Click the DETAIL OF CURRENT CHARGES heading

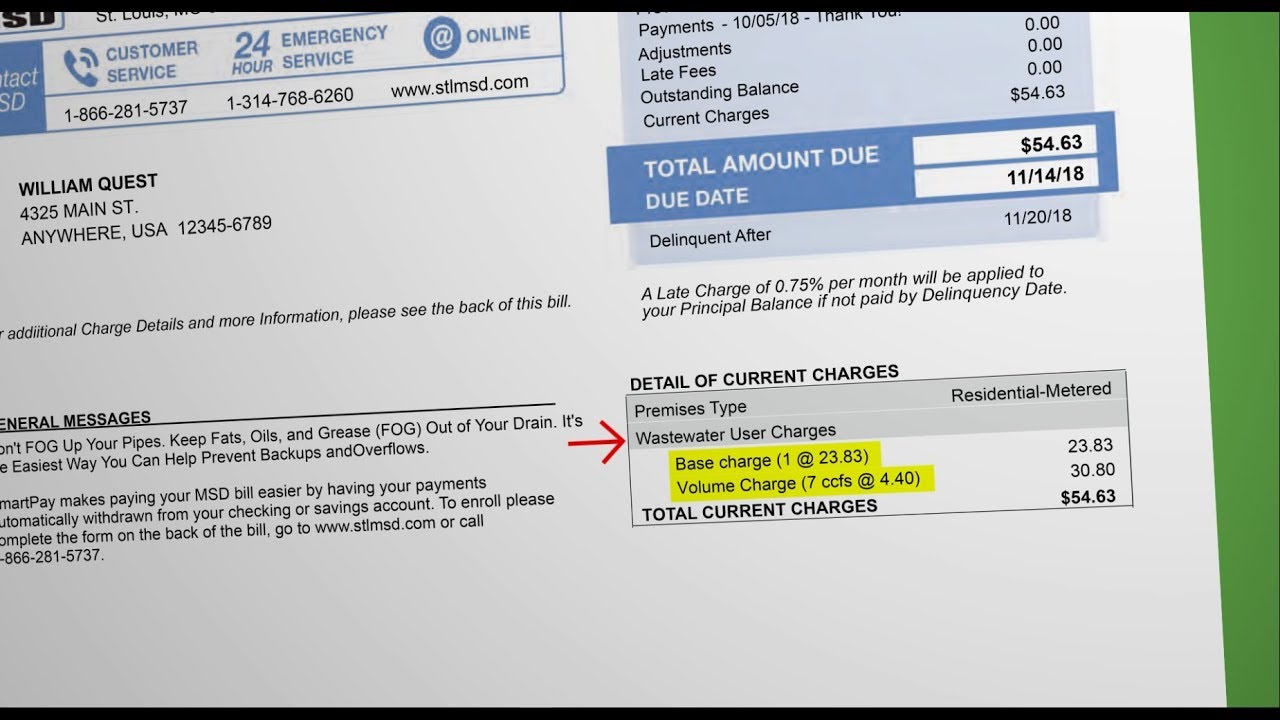click(x=764, y=377)
